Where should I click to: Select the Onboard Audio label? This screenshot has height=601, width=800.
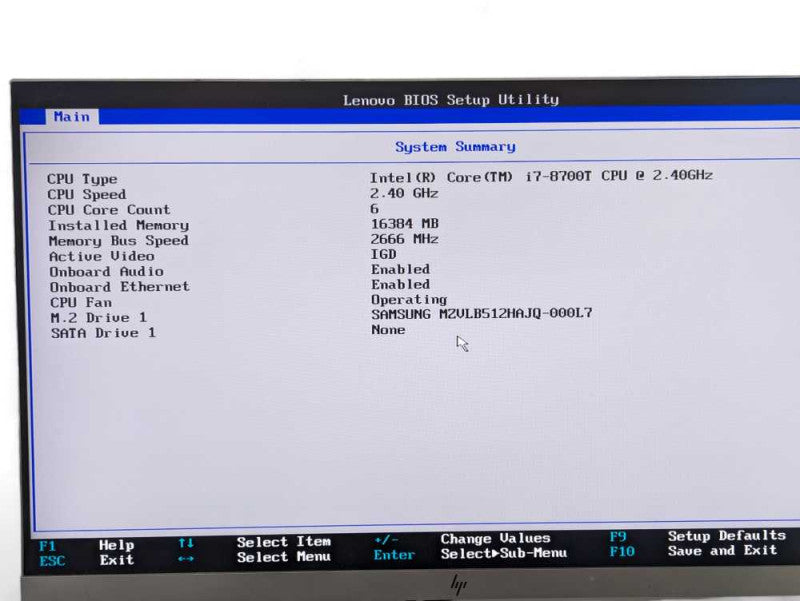click(x=106, y=271)
